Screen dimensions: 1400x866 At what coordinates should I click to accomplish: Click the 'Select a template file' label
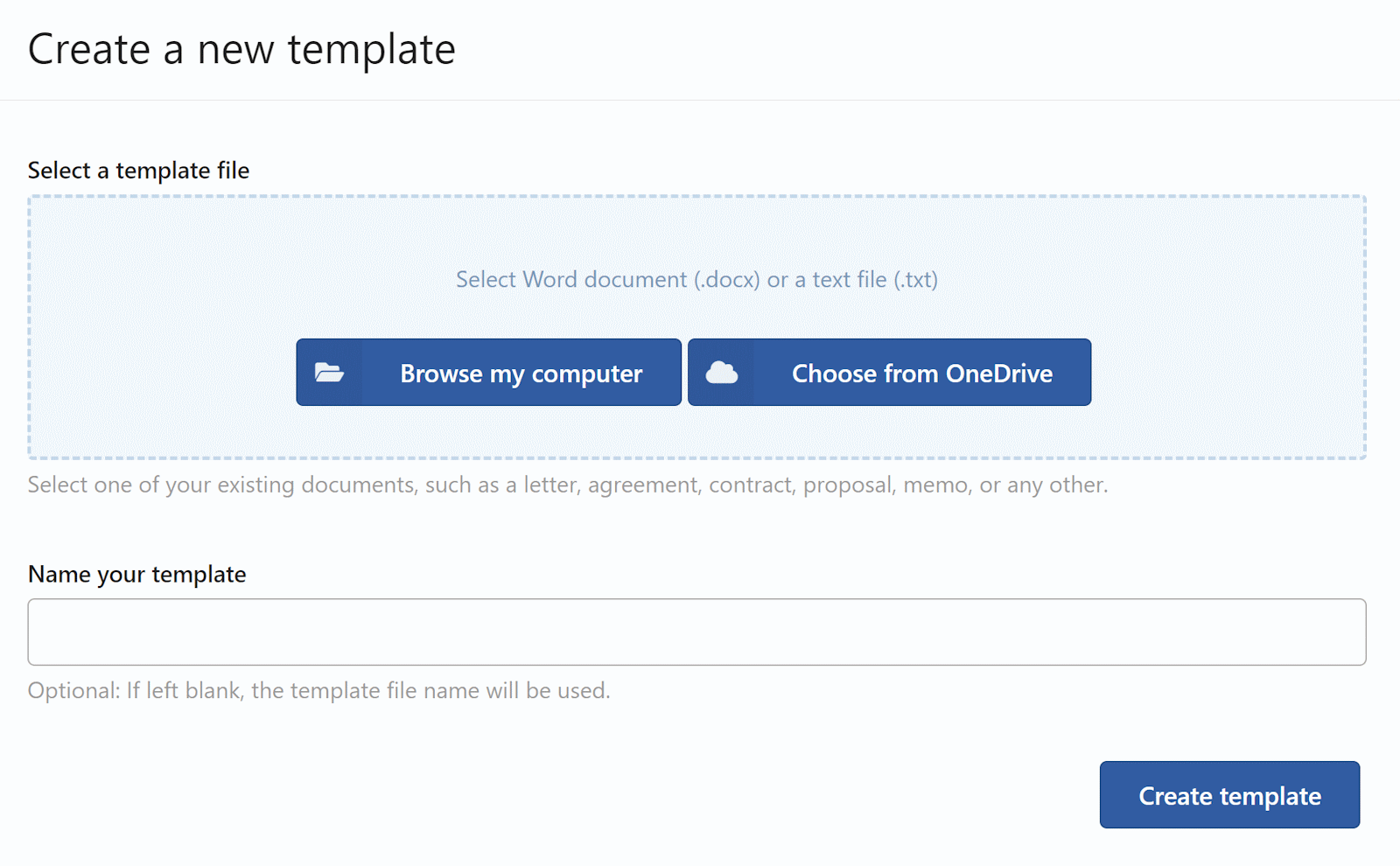138,171
